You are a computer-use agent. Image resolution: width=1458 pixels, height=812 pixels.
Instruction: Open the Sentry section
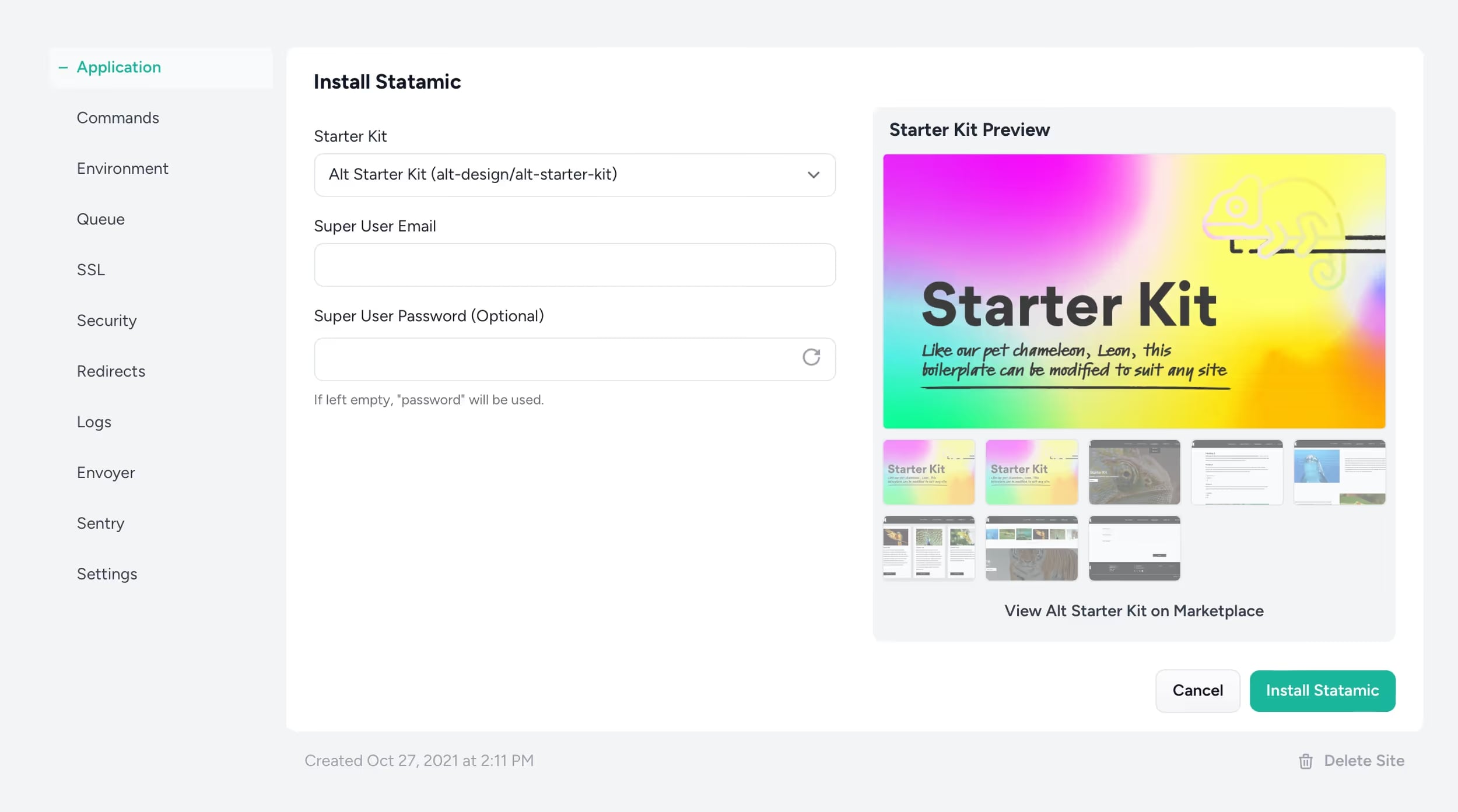point(101,523)
